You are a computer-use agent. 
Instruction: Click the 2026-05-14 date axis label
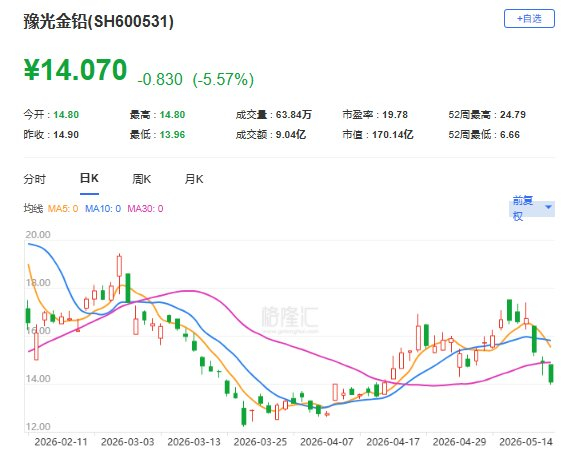526,442
